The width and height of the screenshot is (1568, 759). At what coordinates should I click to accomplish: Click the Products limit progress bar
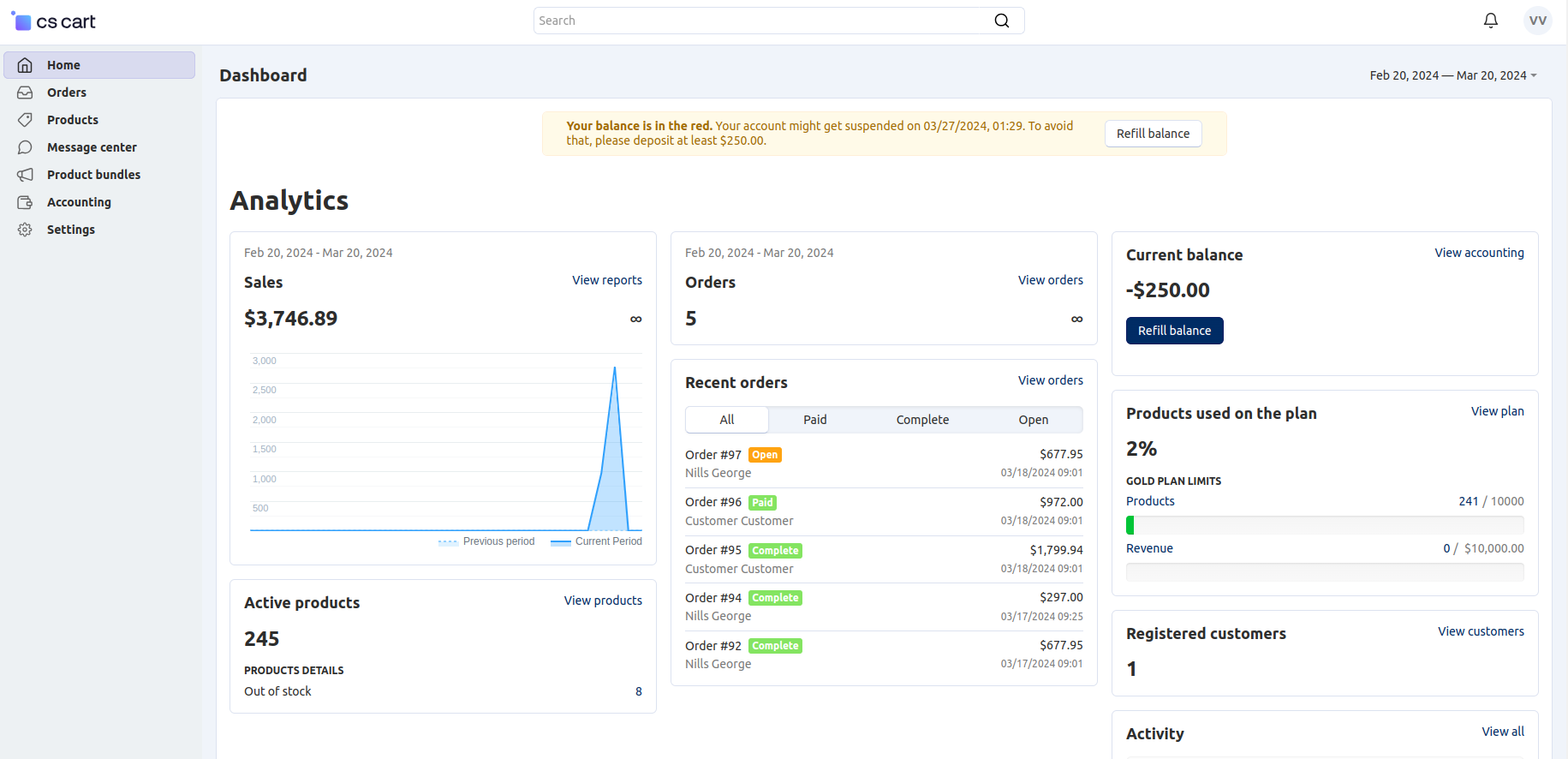(1325, 525)
